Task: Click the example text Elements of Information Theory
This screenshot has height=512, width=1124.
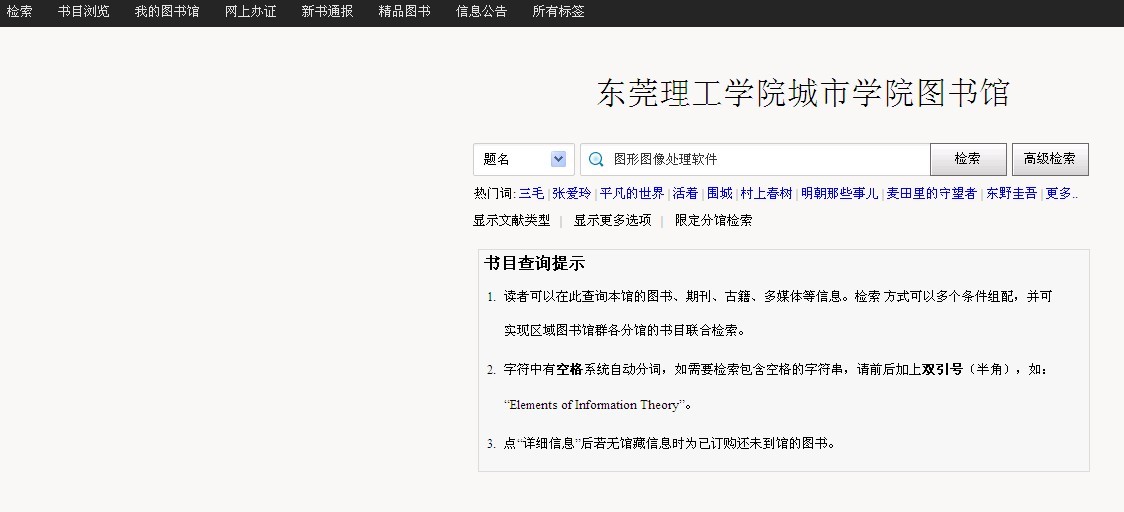Action: pos(594,405)
